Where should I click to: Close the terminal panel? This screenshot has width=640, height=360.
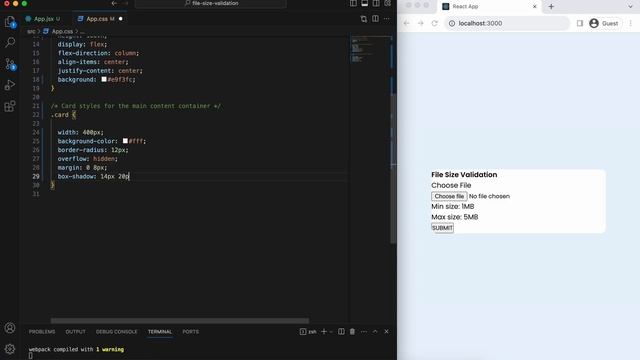pyautogui.click(x=386, y=331)
